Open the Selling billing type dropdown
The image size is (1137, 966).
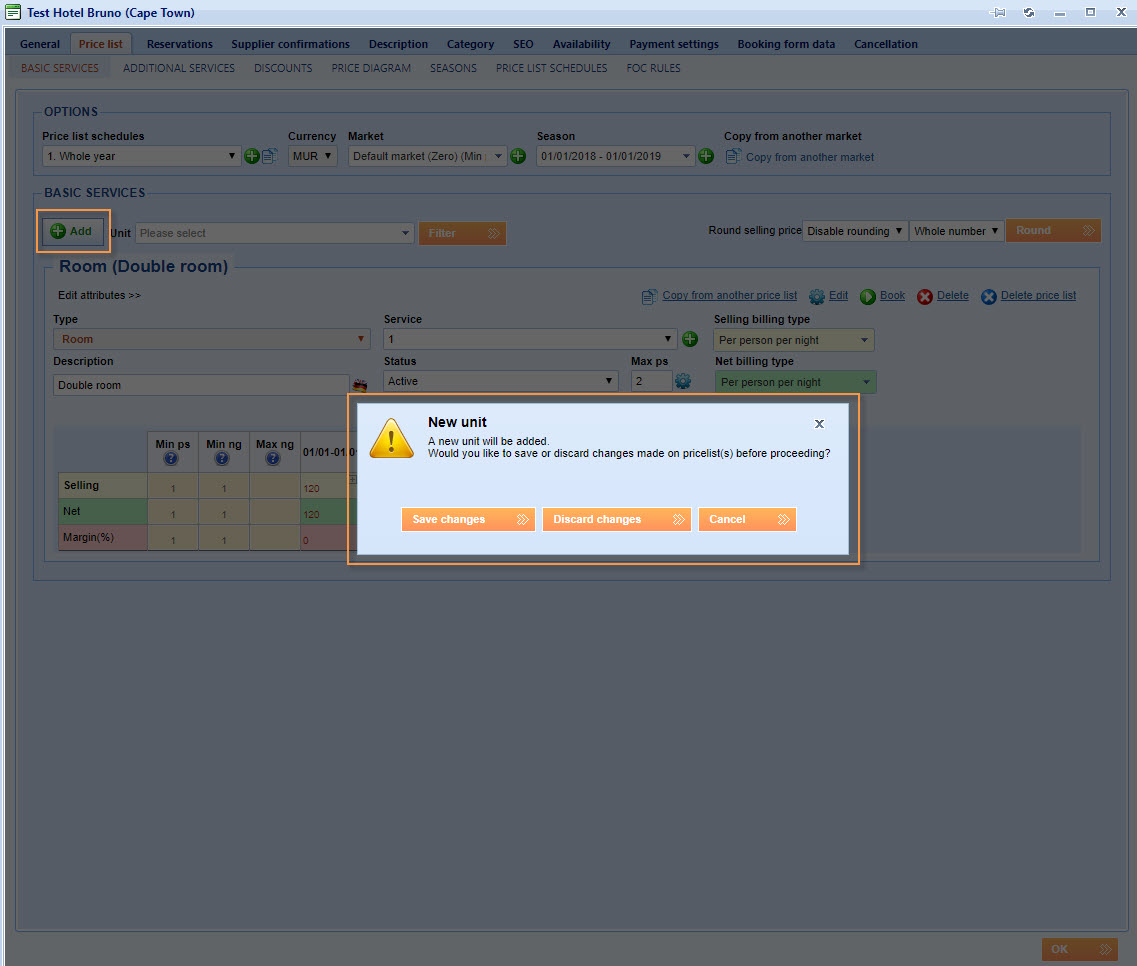pos(794,340)
